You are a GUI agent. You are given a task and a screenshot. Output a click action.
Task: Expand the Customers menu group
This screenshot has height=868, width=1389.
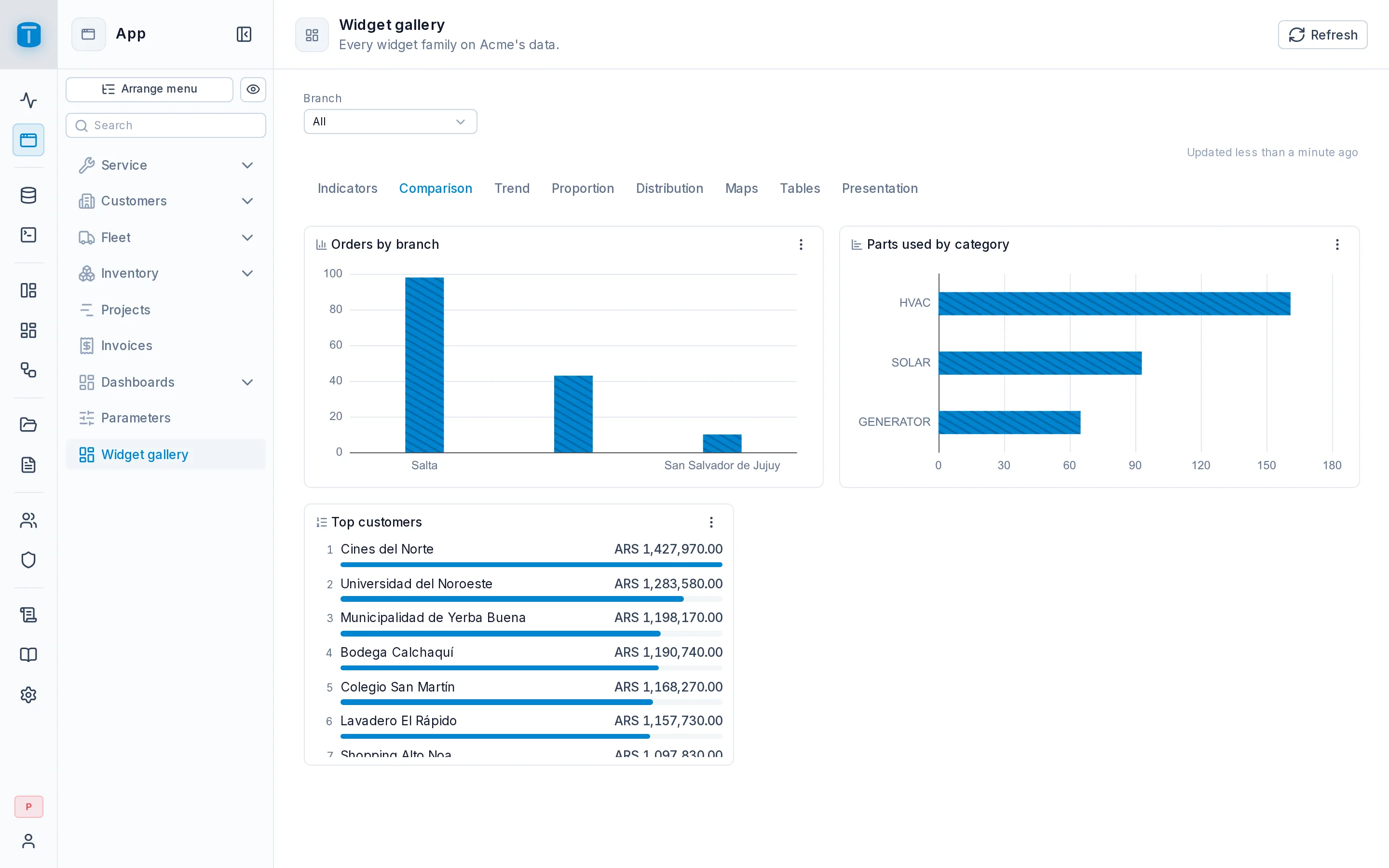pos(166,201)
